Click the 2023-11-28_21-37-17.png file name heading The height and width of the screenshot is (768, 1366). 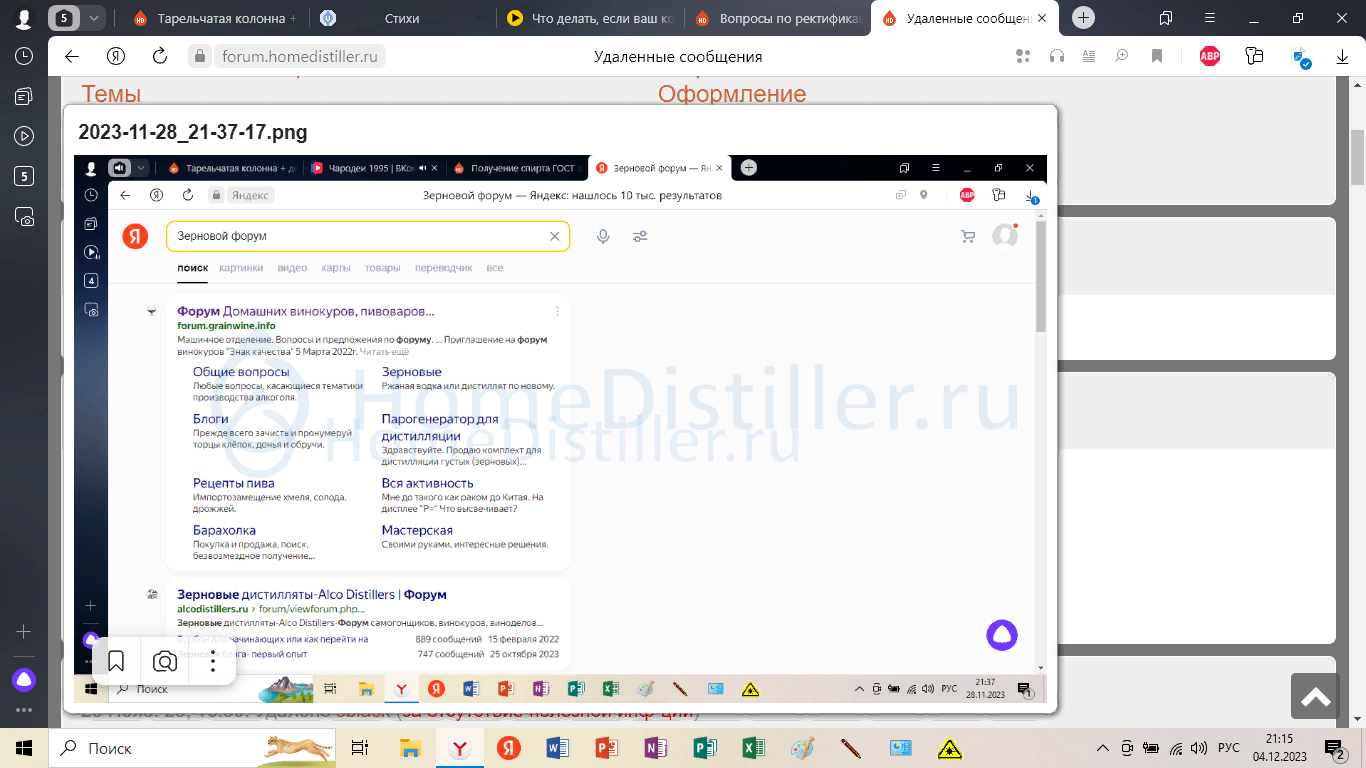[x=193, y=132]
